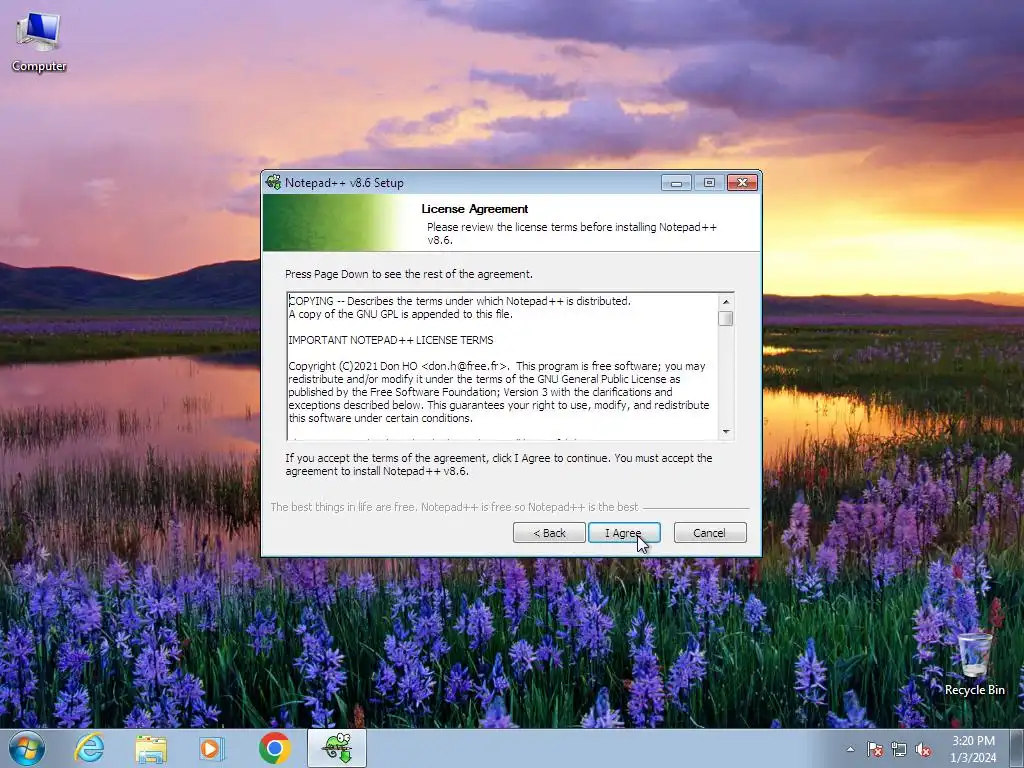Go back with the < Back button
Viewport: 1024px width, 768px height.
point(549,533)
